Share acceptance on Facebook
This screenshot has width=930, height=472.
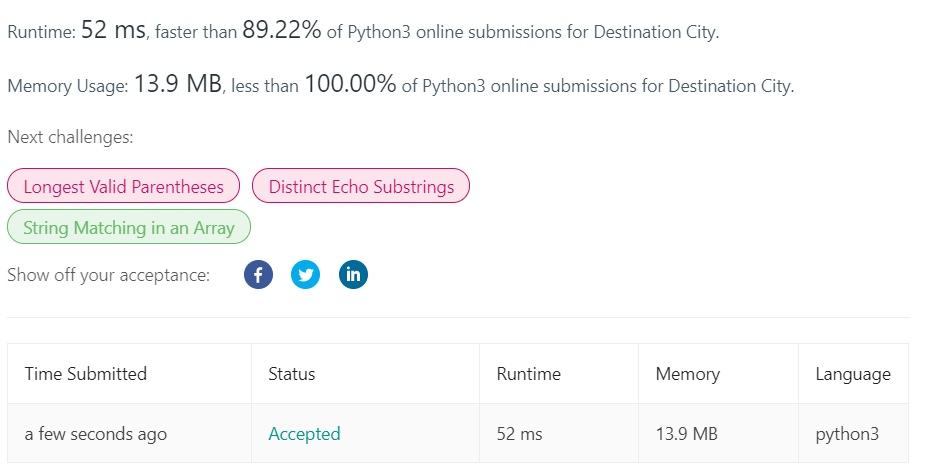258,275
